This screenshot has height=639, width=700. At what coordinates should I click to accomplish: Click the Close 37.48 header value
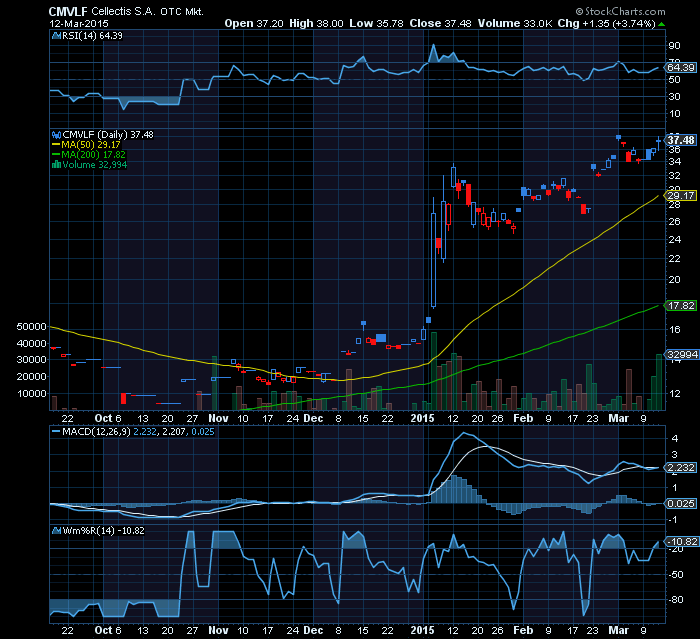(x=440, y=23)
